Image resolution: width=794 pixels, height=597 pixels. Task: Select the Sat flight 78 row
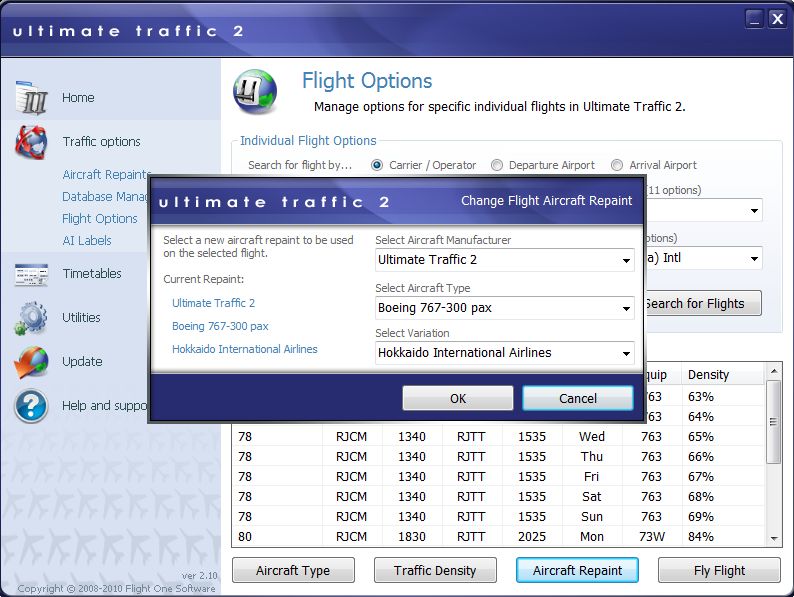498,496
